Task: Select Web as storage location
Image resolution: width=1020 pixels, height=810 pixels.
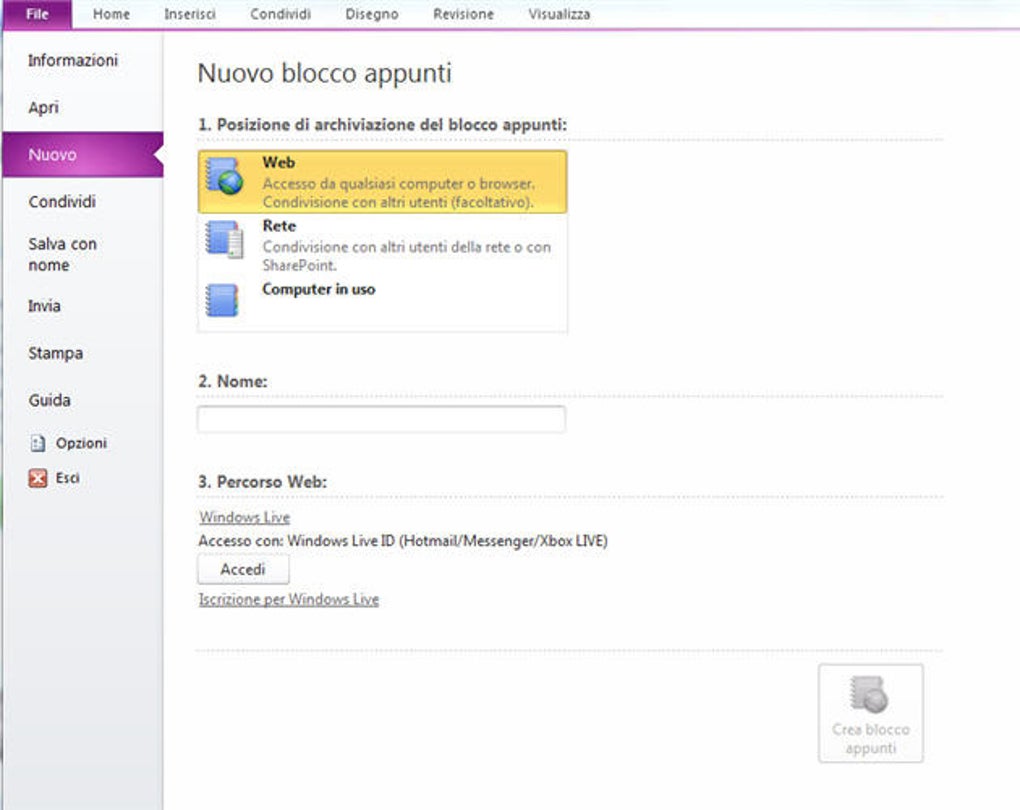Action: pyautogui.click(x=382, y=182)
